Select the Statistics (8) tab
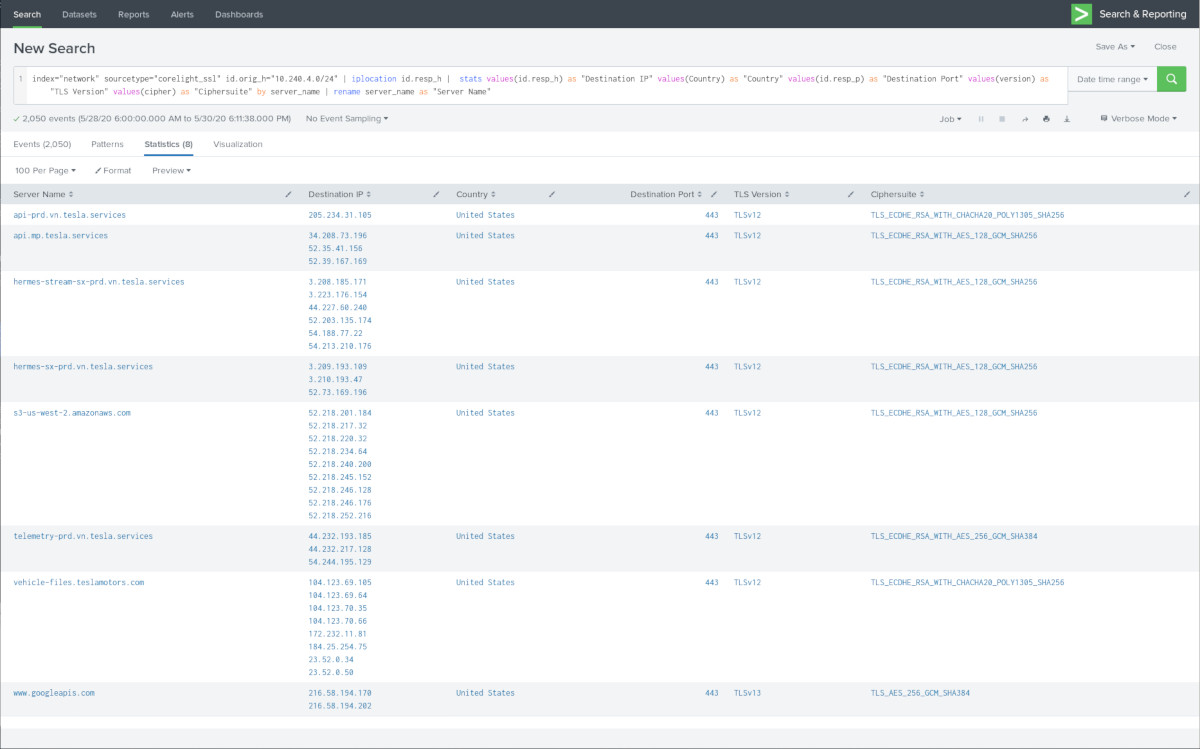Image resolution: width=1200 pixels, height=749 pixels. coord(168,145)
